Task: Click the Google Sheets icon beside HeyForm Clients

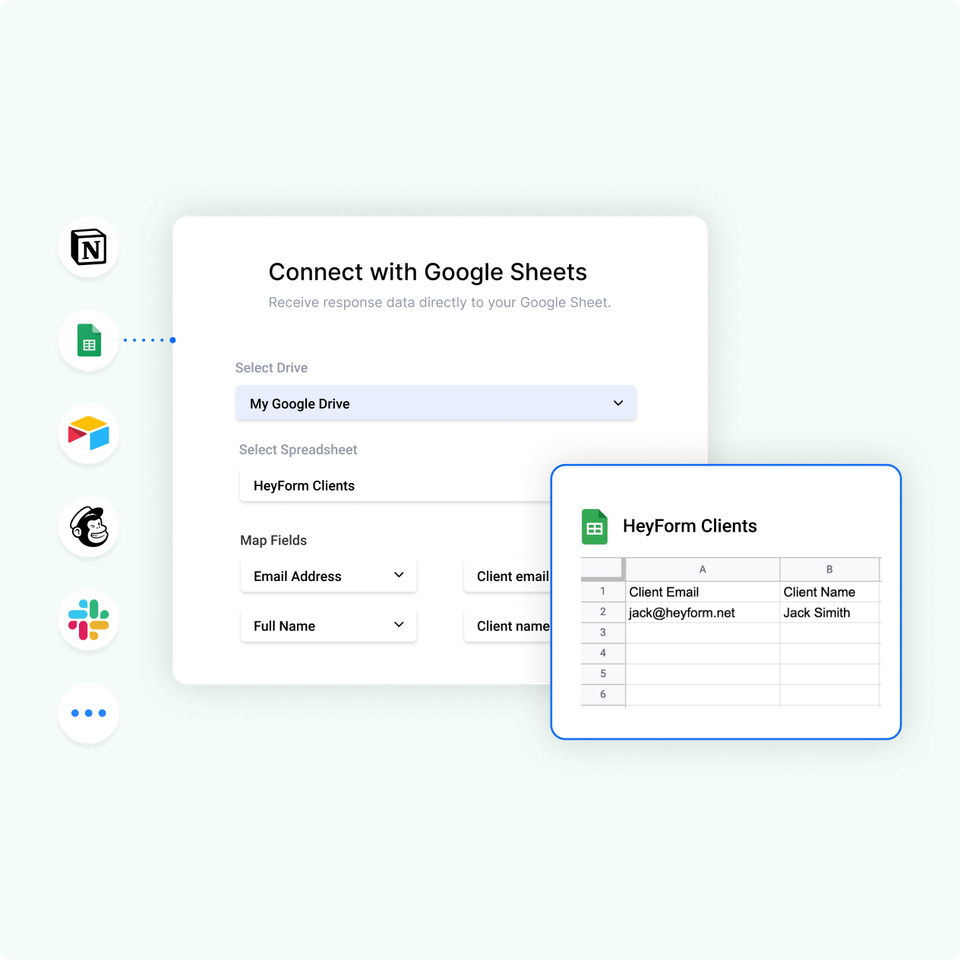Action: point(595,525)
